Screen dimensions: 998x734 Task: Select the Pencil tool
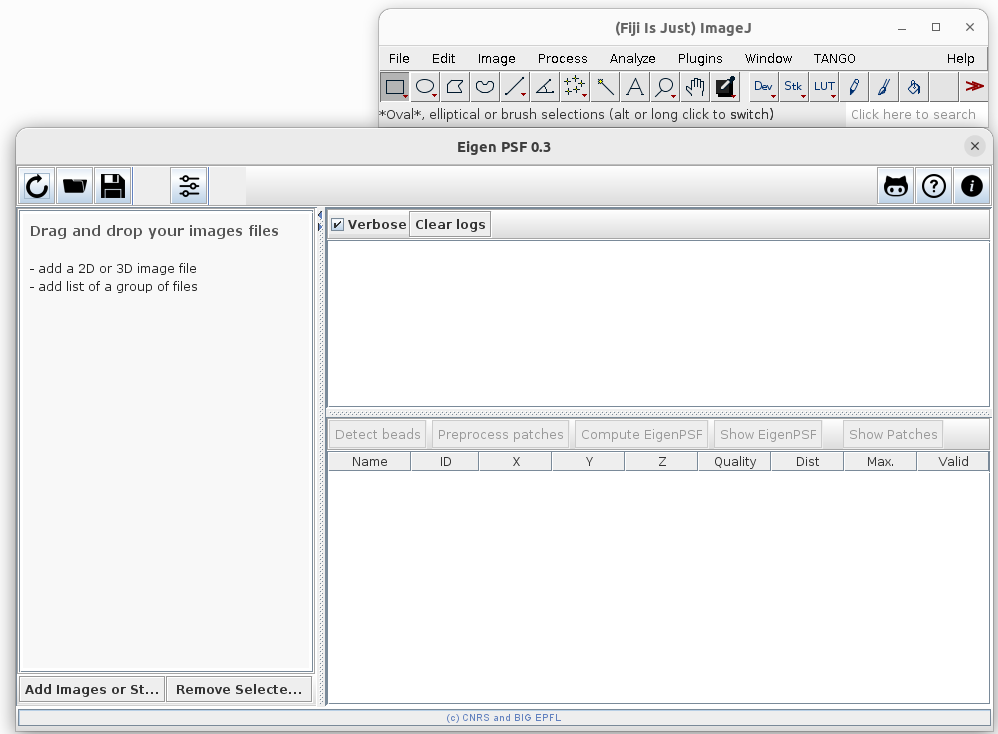click(854, 87)
